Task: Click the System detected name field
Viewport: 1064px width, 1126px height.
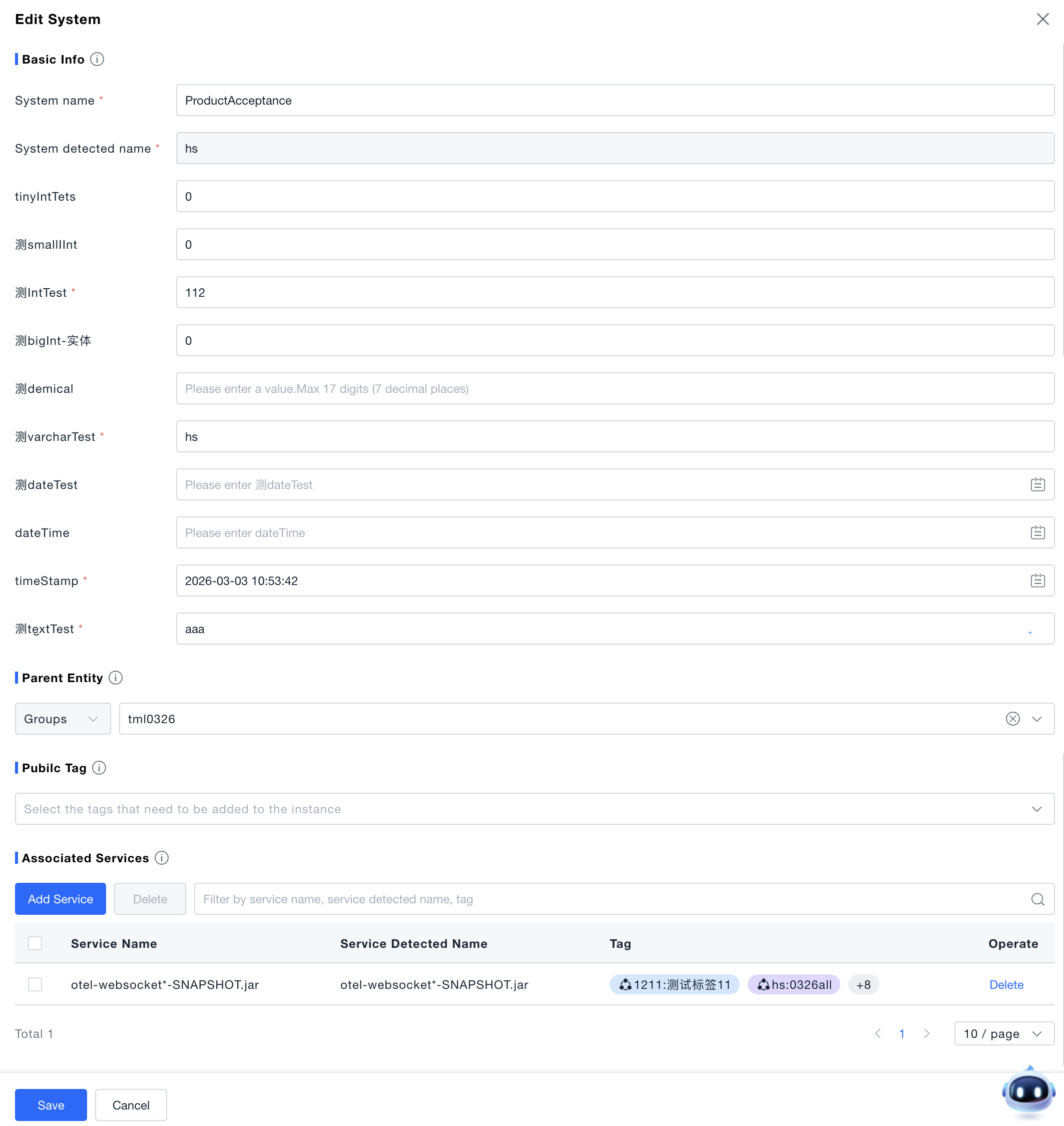Action: (x=615, y=149)
